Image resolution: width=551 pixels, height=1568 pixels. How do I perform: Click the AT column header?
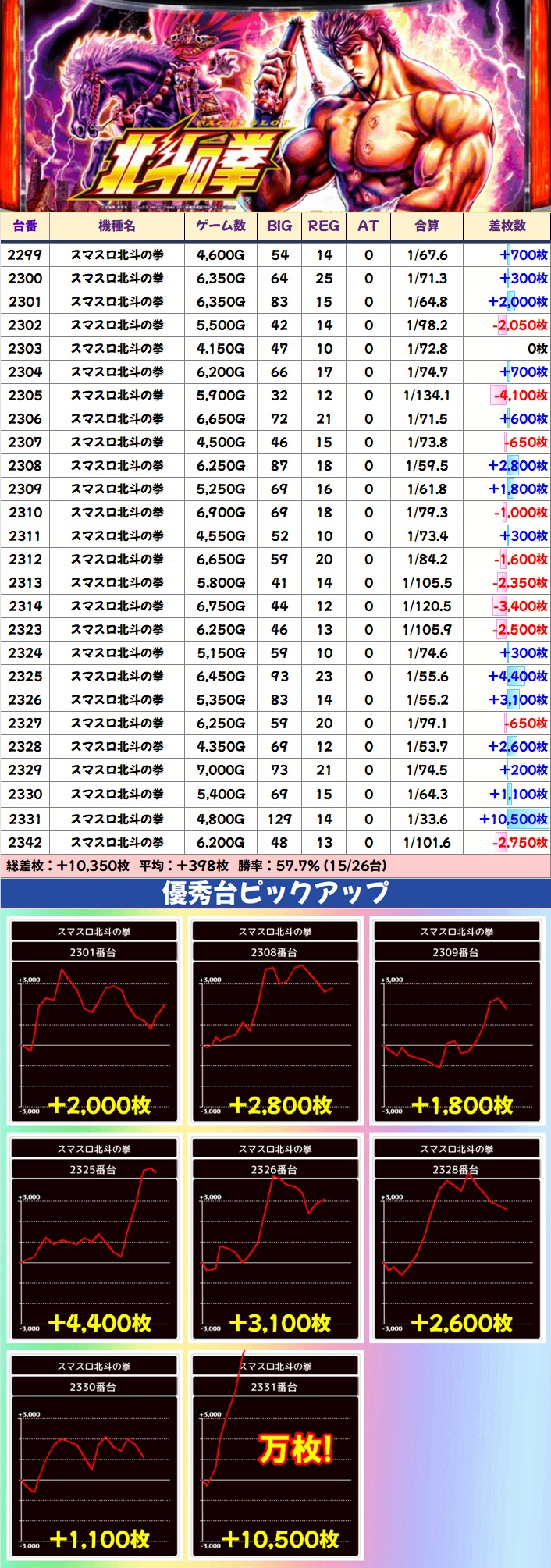(x=368, y=226)
